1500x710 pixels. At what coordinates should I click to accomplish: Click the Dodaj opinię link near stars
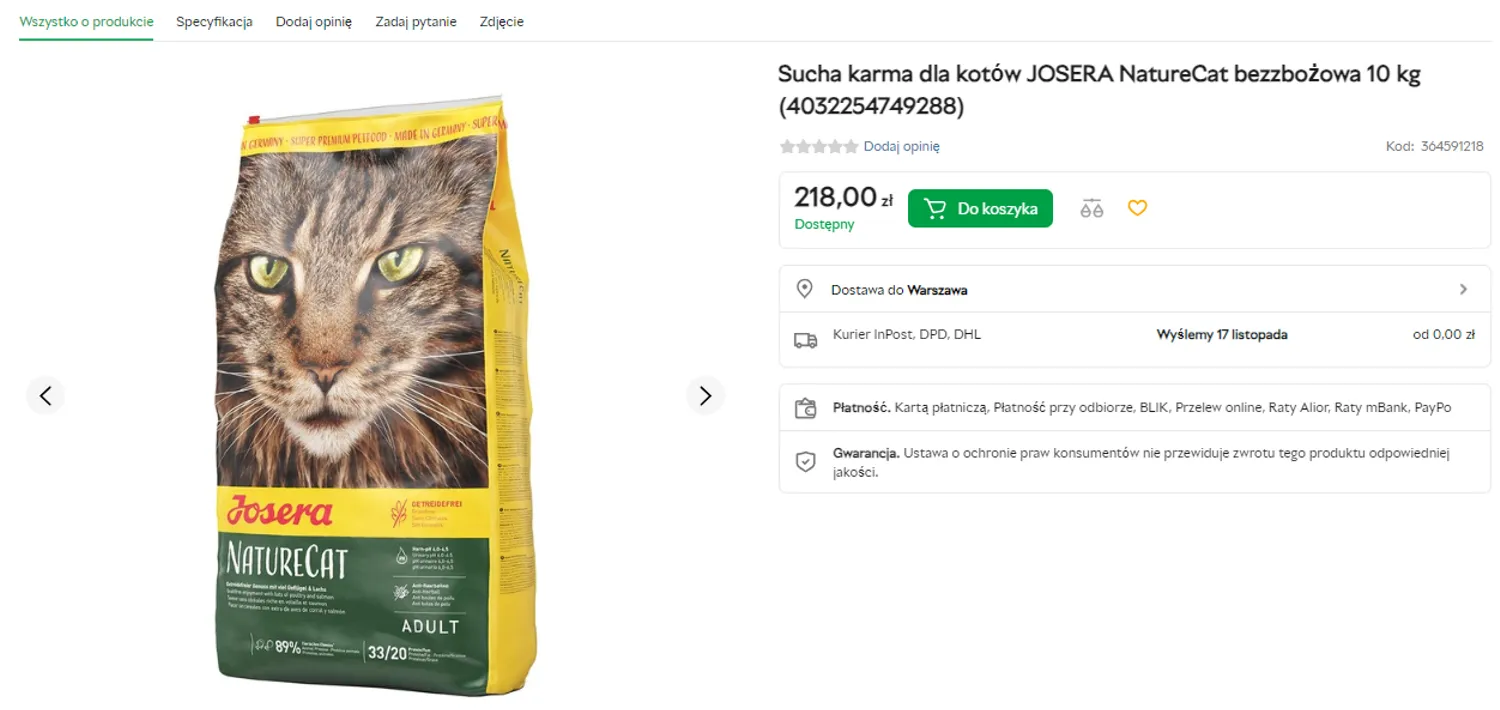[x=901, y=146]
